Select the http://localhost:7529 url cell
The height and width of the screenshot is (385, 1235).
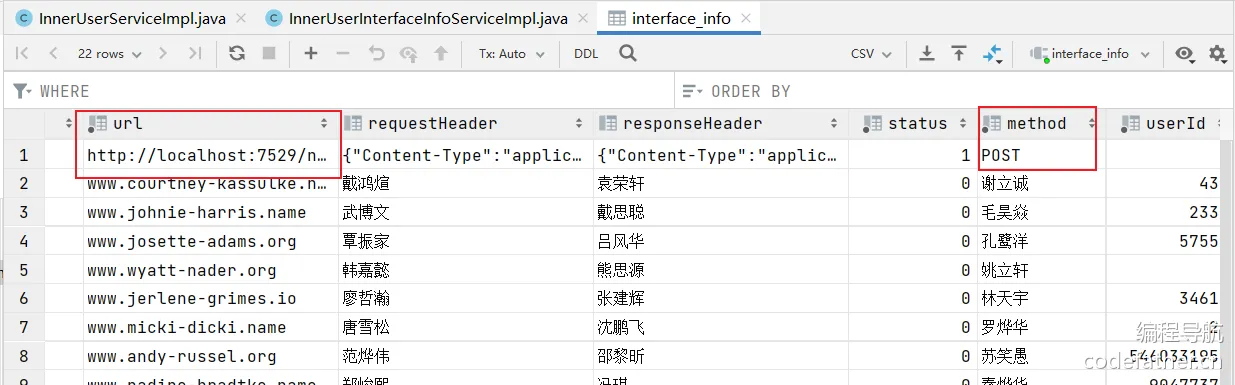[209, 155]
